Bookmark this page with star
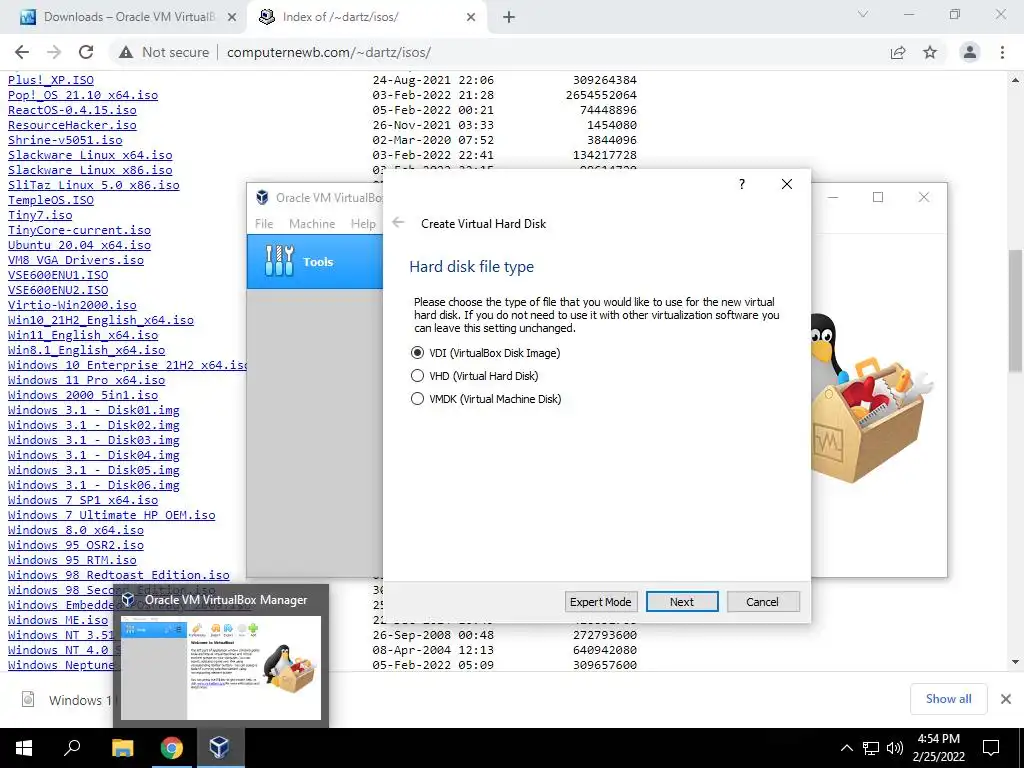 click(x=930, y=52)
